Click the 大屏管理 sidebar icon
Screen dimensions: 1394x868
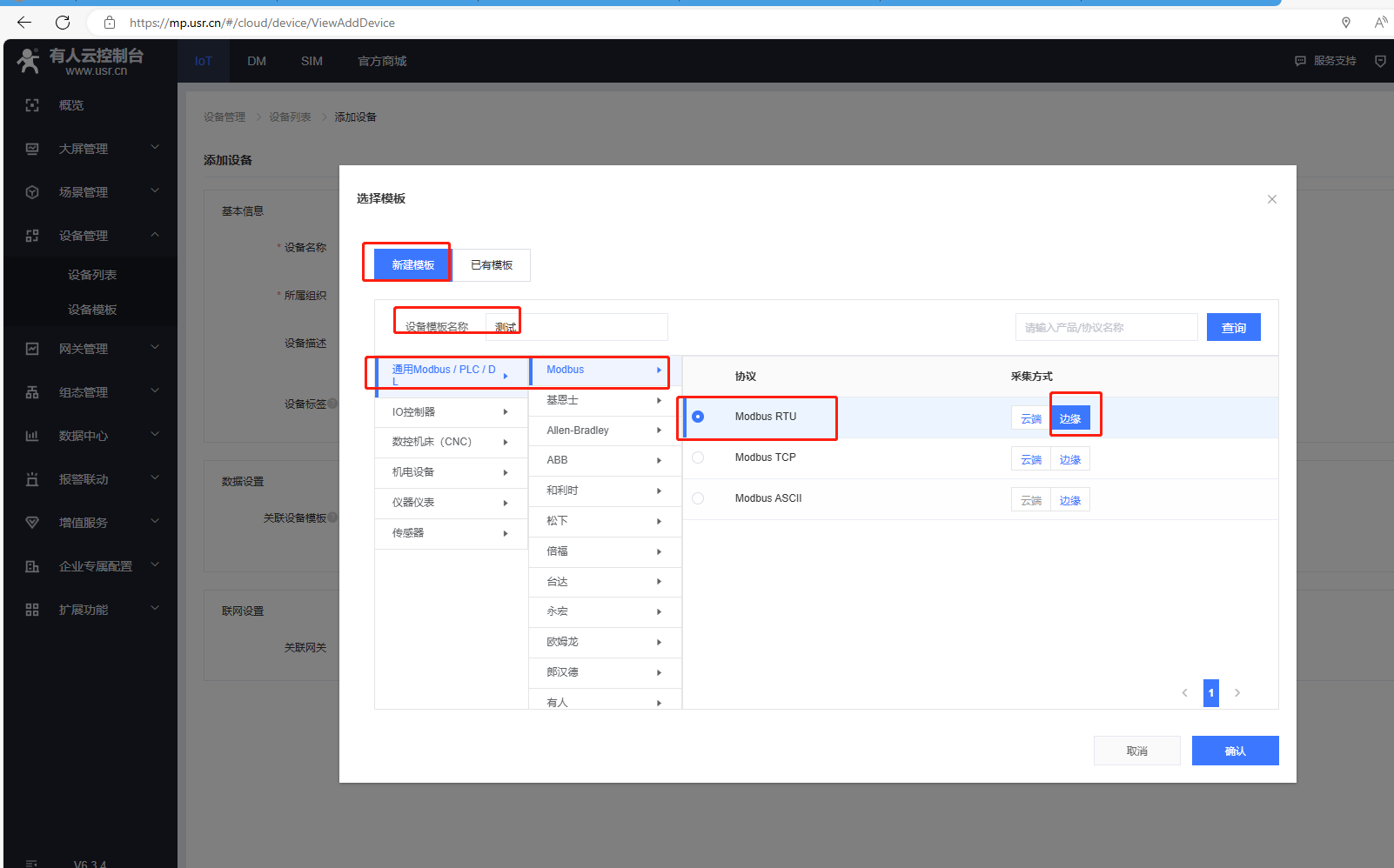[x=32, y=149]
